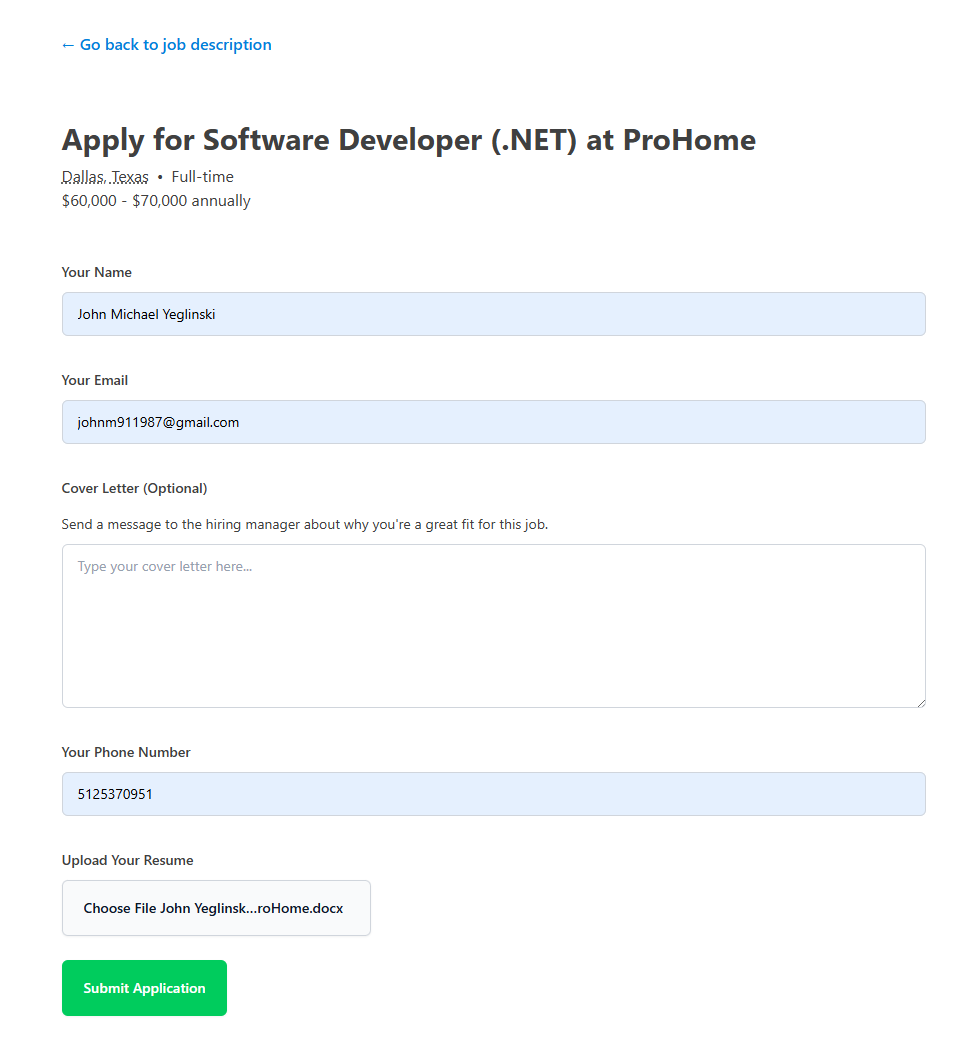Click the "Your Email" label
972x1048 pixels.
[x=95, y=380]
